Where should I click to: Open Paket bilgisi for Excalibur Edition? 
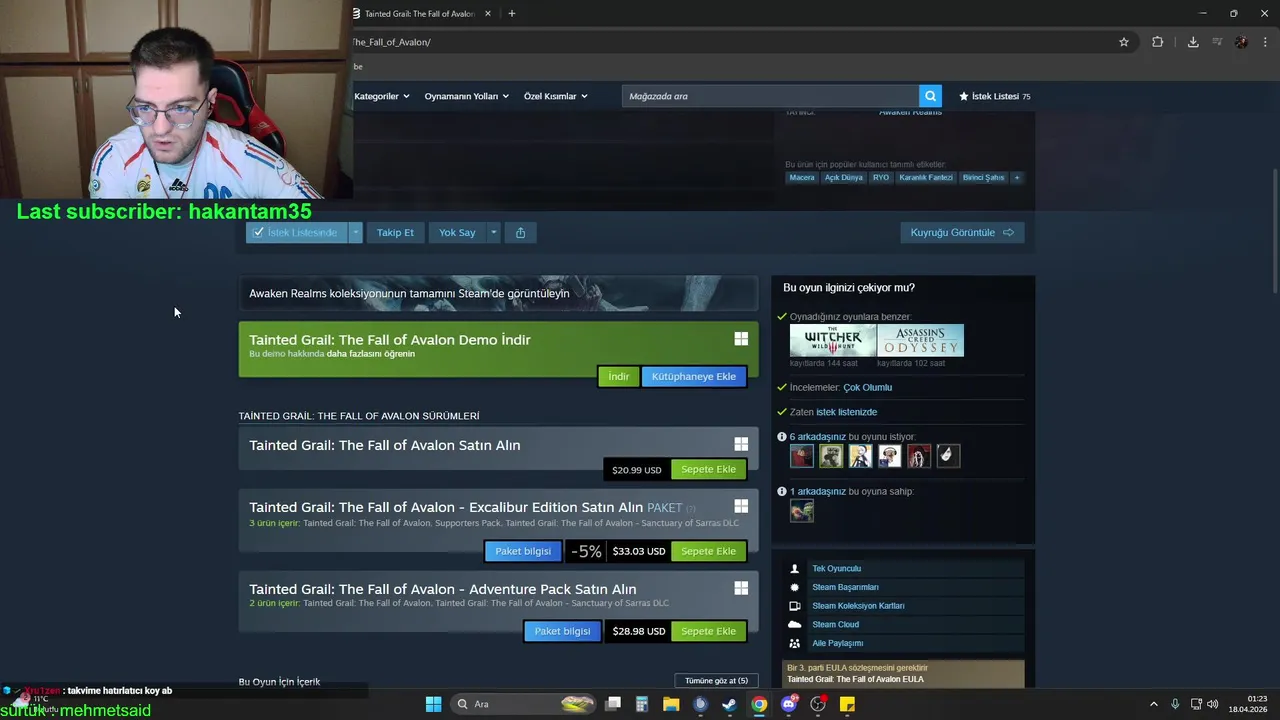(x=523, y=551)
